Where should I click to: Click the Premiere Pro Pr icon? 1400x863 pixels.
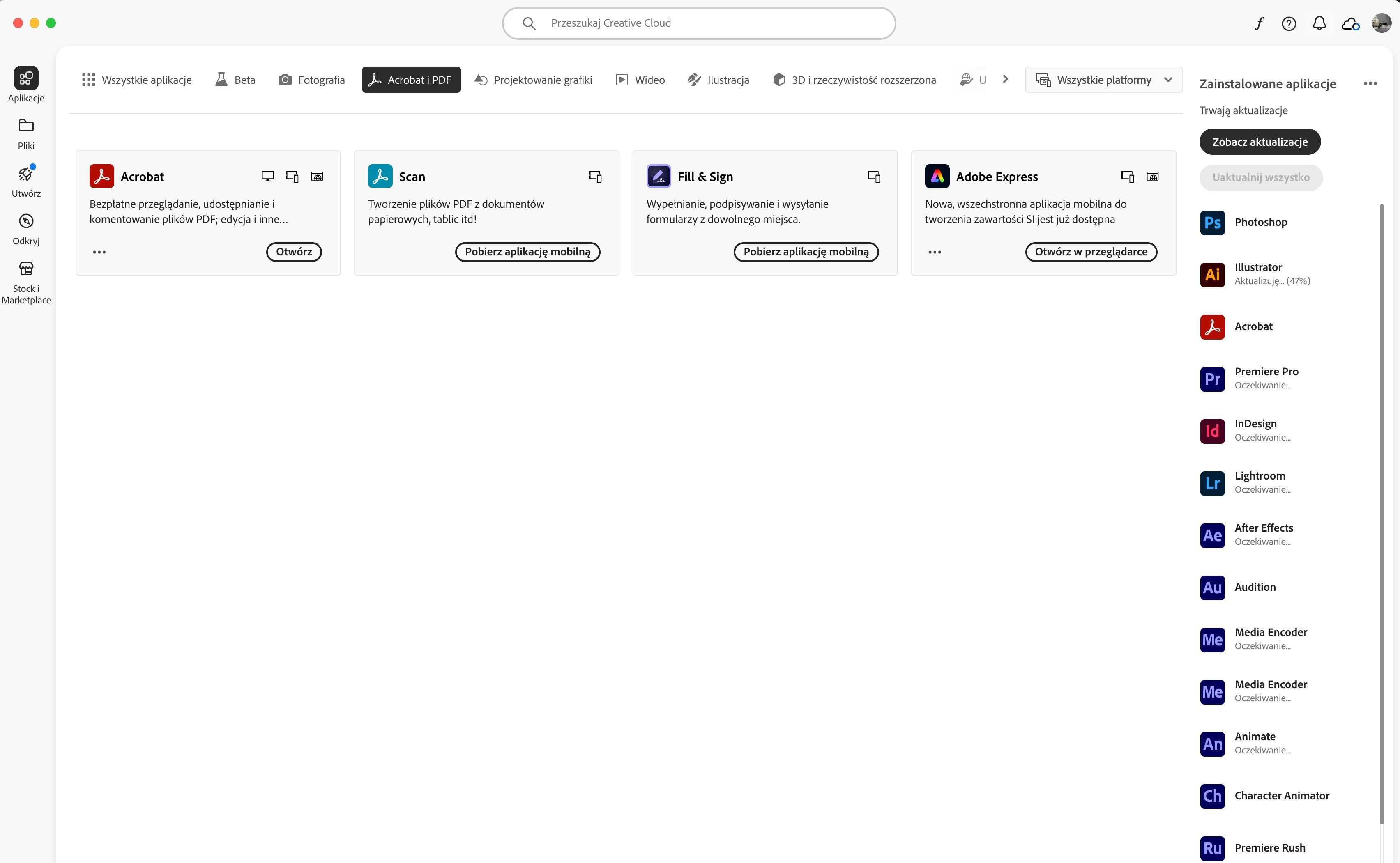coord(1212,379)
